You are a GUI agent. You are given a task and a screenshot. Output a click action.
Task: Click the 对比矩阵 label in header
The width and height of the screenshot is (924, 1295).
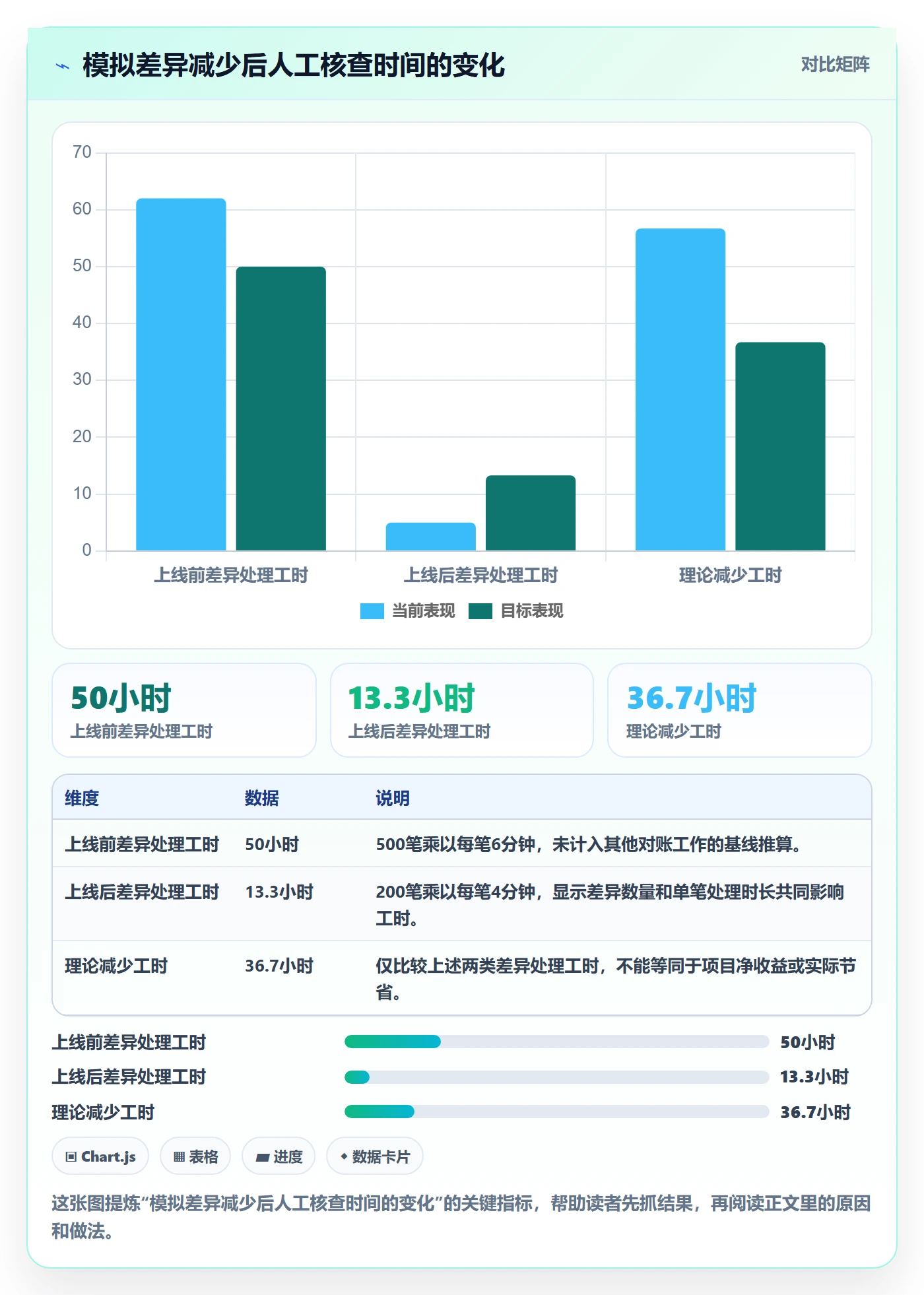[x=835, y=65]
